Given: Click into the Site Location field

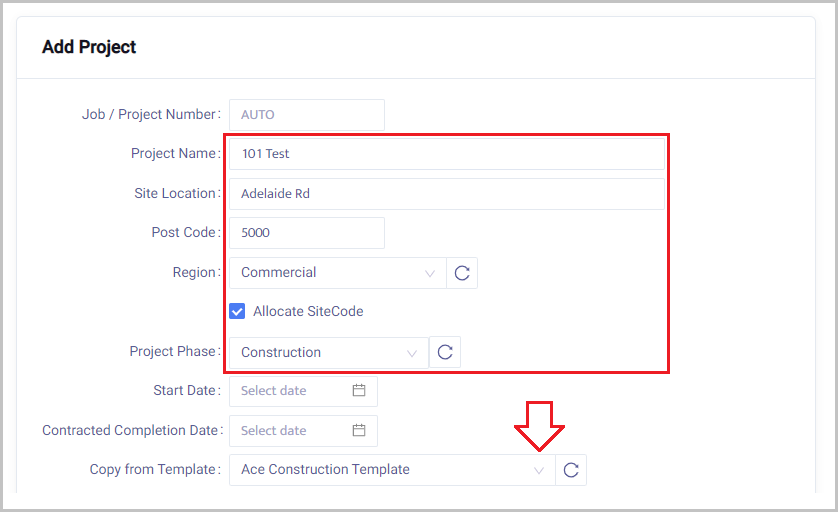Looking at the screenshot, I should click(446, 193).
